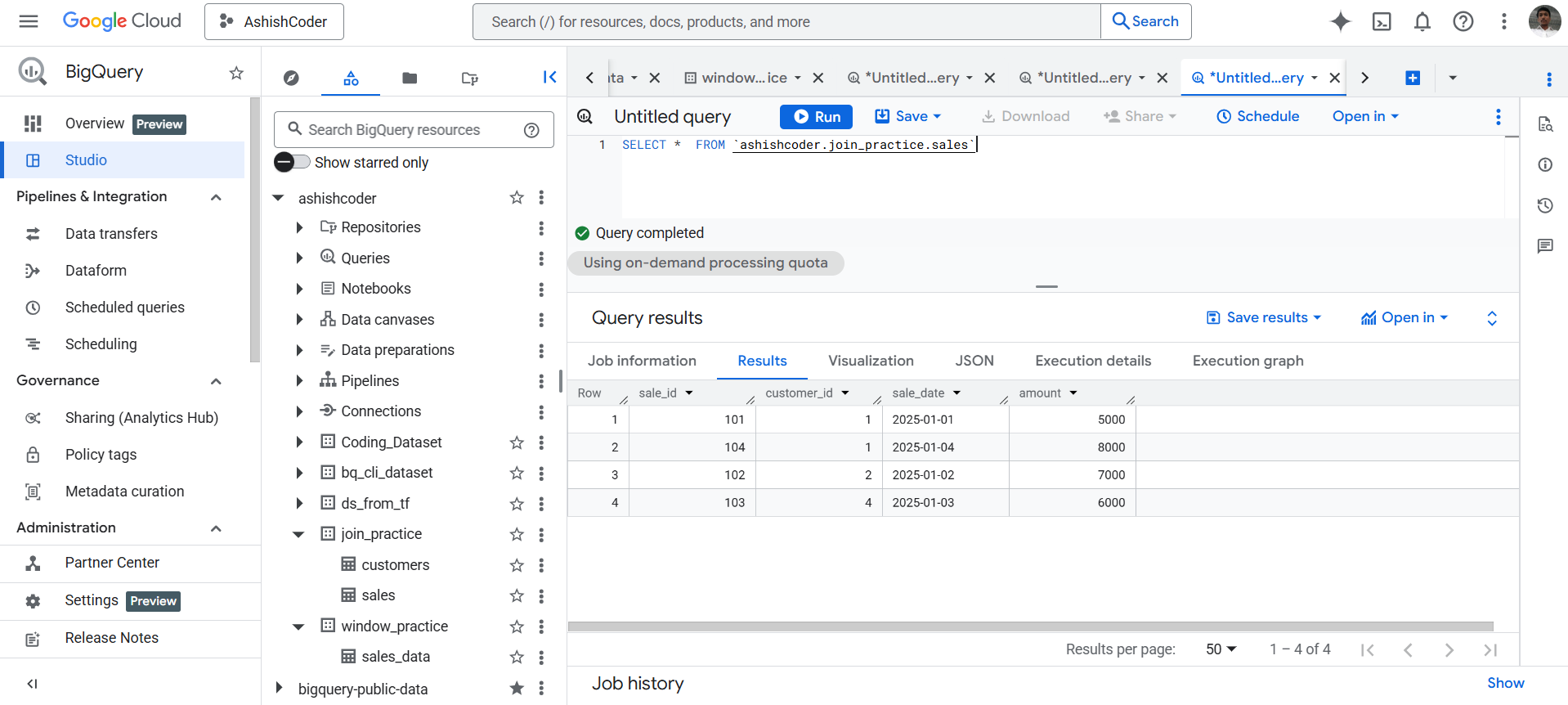The height and width of the screenshot is (705, 1568).
Task: Select the resources hierarchy icon tab
Action: click(351, 78)
